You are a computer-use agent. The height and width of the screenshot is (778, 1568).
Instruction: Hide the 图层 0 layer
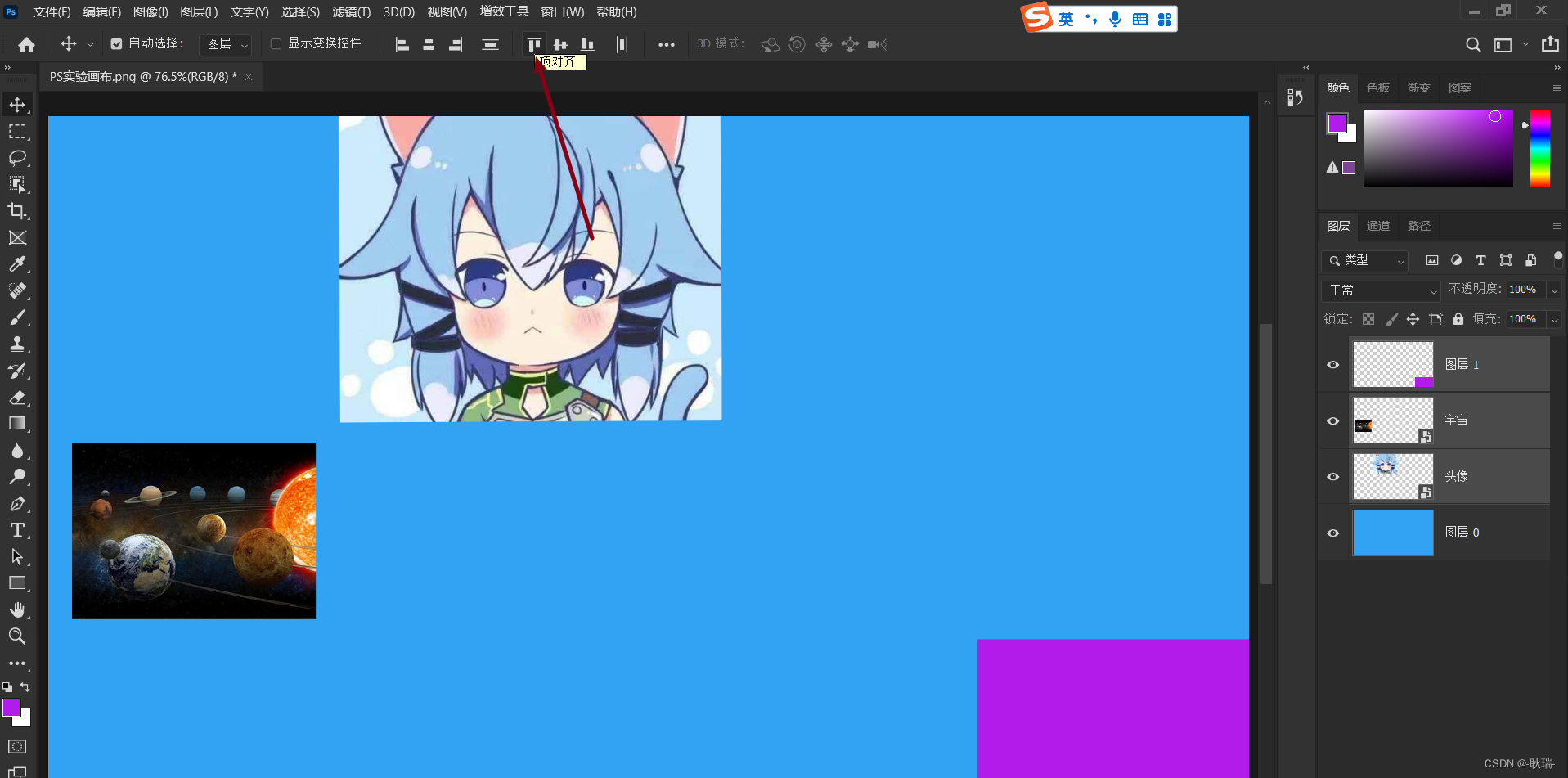[1333, 533]
